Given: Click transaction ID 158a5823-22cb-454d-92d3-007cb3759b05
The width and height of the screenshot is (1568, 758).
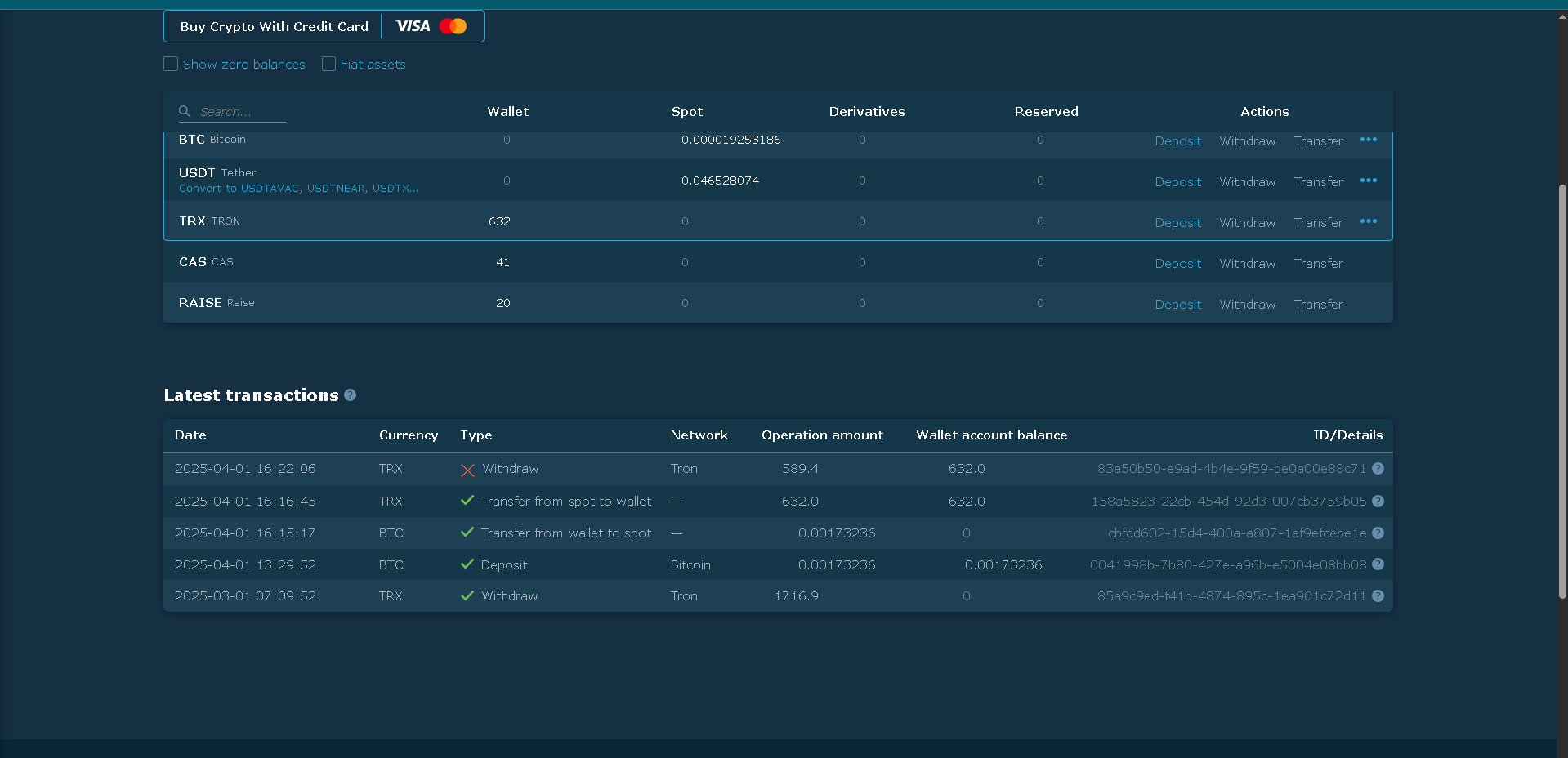Looking at the screenshot, I should (x=1229, y=501).
